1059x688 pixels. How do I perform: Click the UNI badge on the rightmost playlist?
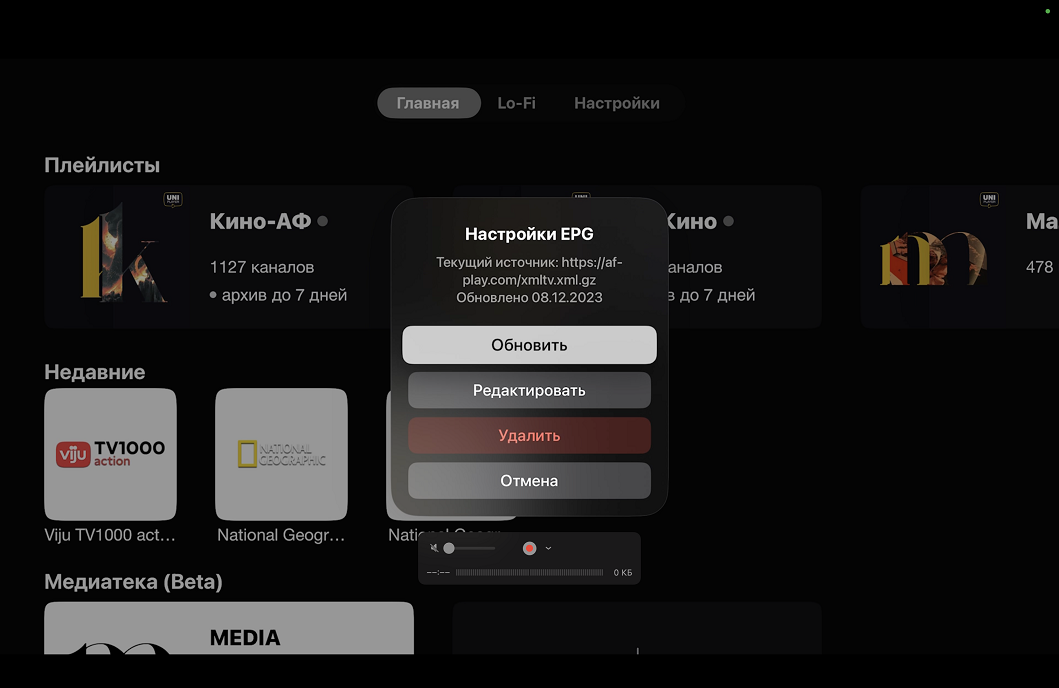(x=989, y=199)
